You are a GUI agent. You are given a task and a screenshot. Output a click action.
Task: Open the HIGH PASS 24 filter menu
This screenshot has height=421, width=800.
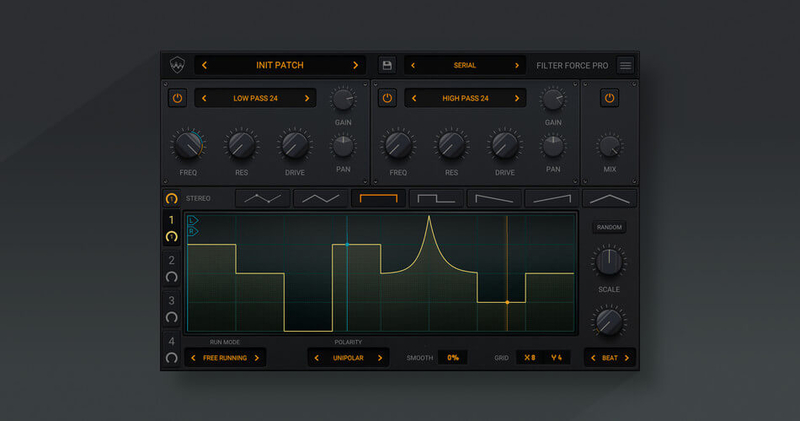coord(465,98)
